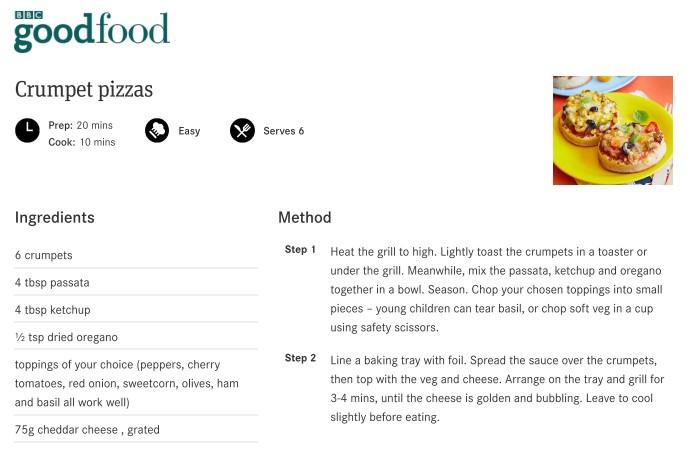Viewport: 696px width, 467px height.
Task: Select the 6 crumpets ingredient row
Action: click(136, 255)
